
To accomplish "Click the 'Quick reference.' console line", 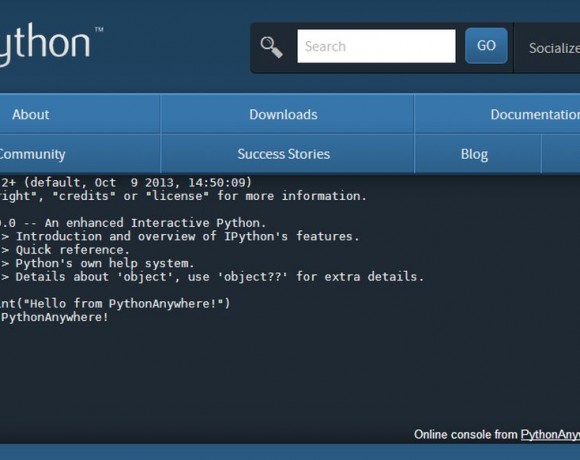I will [65, 250].
